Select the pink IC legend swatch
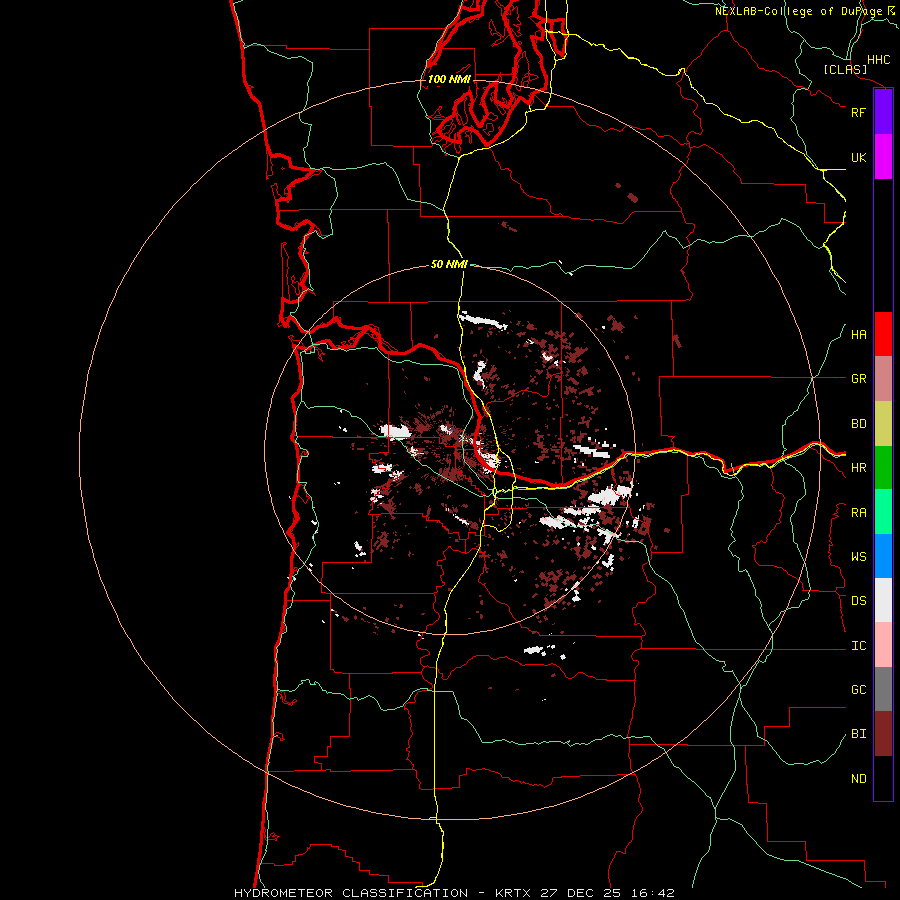The image size is (900, 900). [883, 645]
